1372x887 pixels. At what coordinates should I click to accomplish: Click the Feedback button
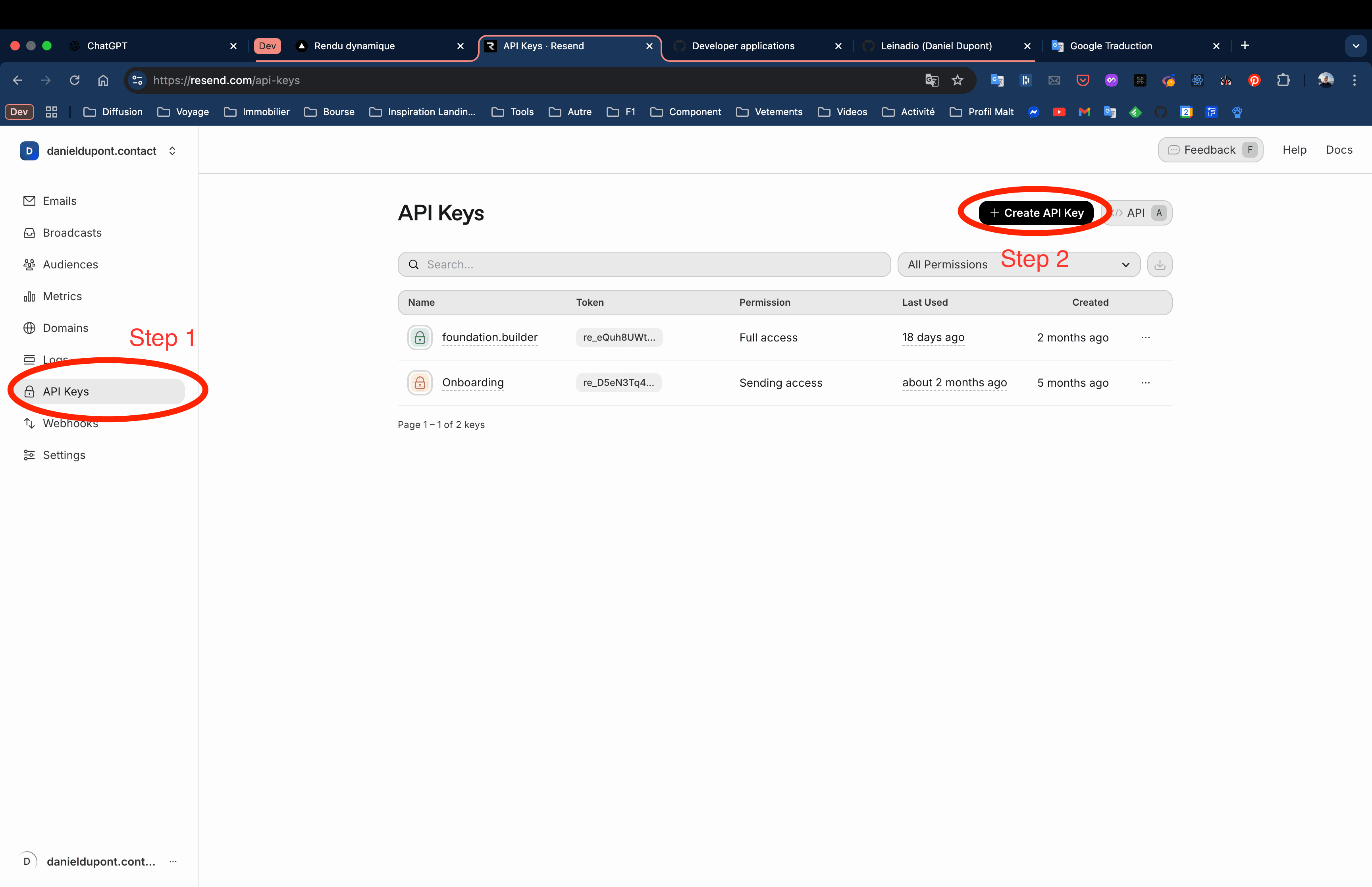[1210, 150]
